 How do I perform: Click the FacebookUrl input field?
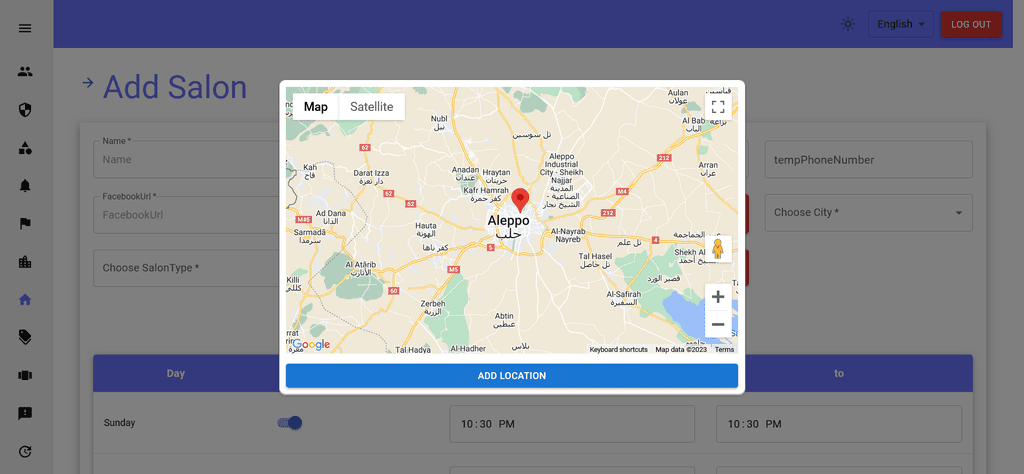[x=186, y=215]
